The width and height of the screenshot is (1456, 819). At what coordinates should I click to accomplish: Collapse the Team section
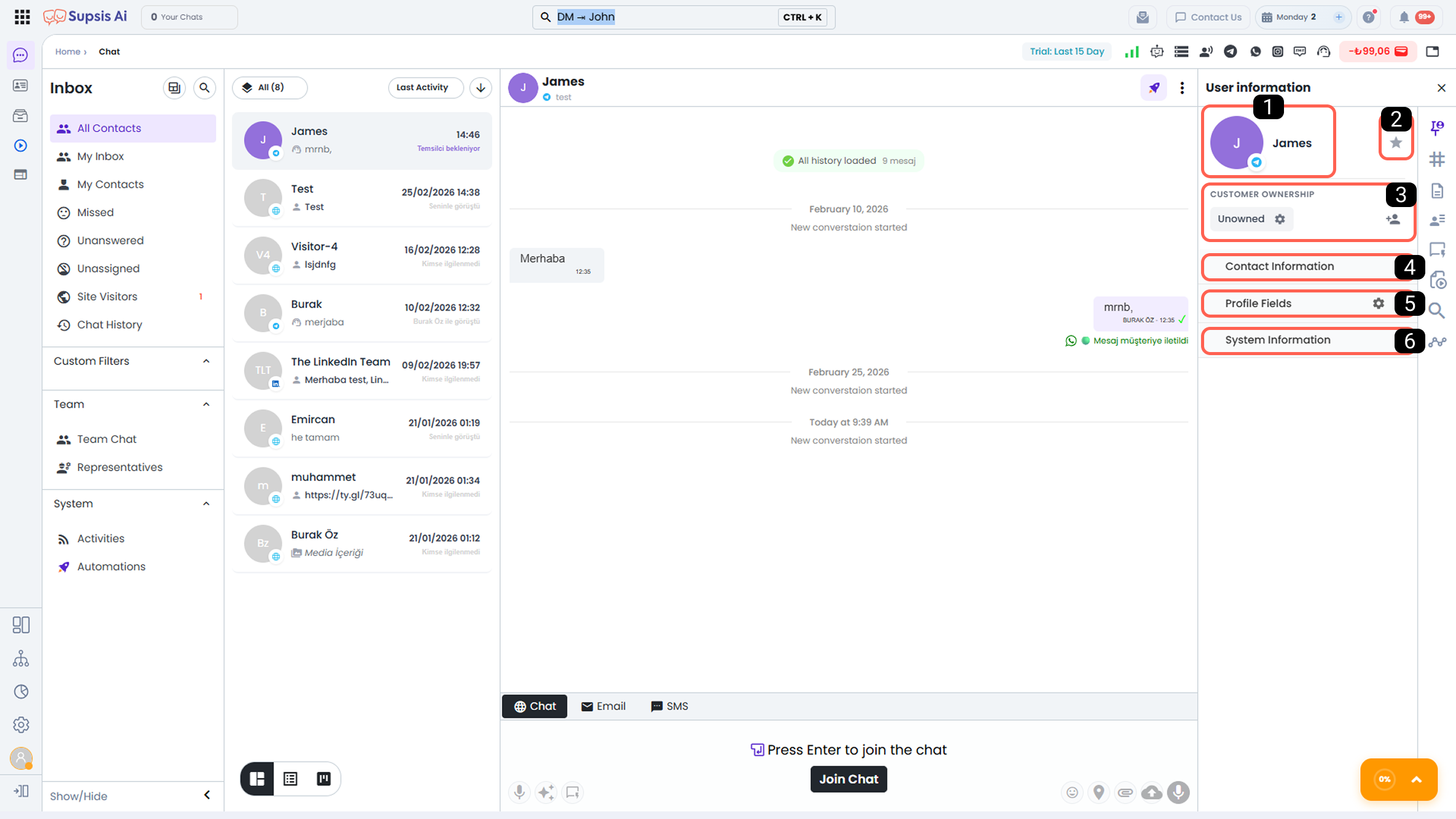click(x=206, y=404)
